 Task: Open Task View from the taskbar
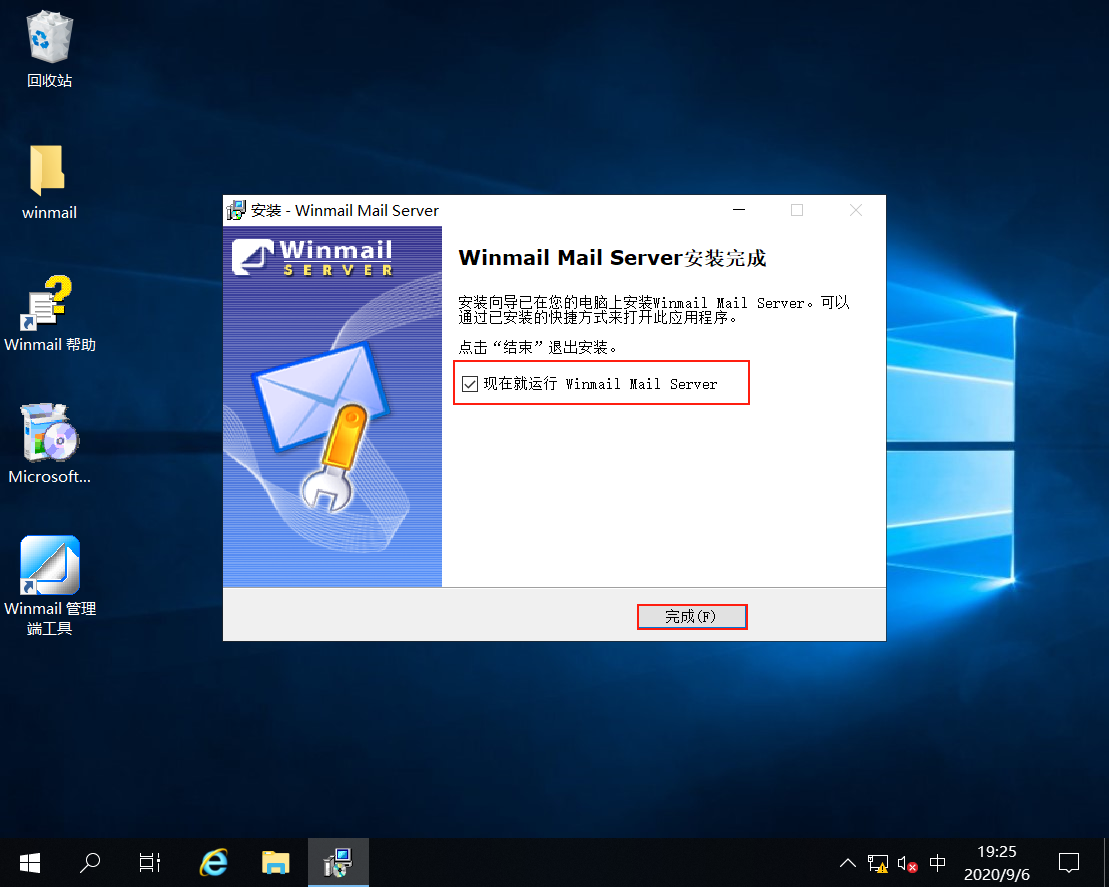(x=149, y=862)
